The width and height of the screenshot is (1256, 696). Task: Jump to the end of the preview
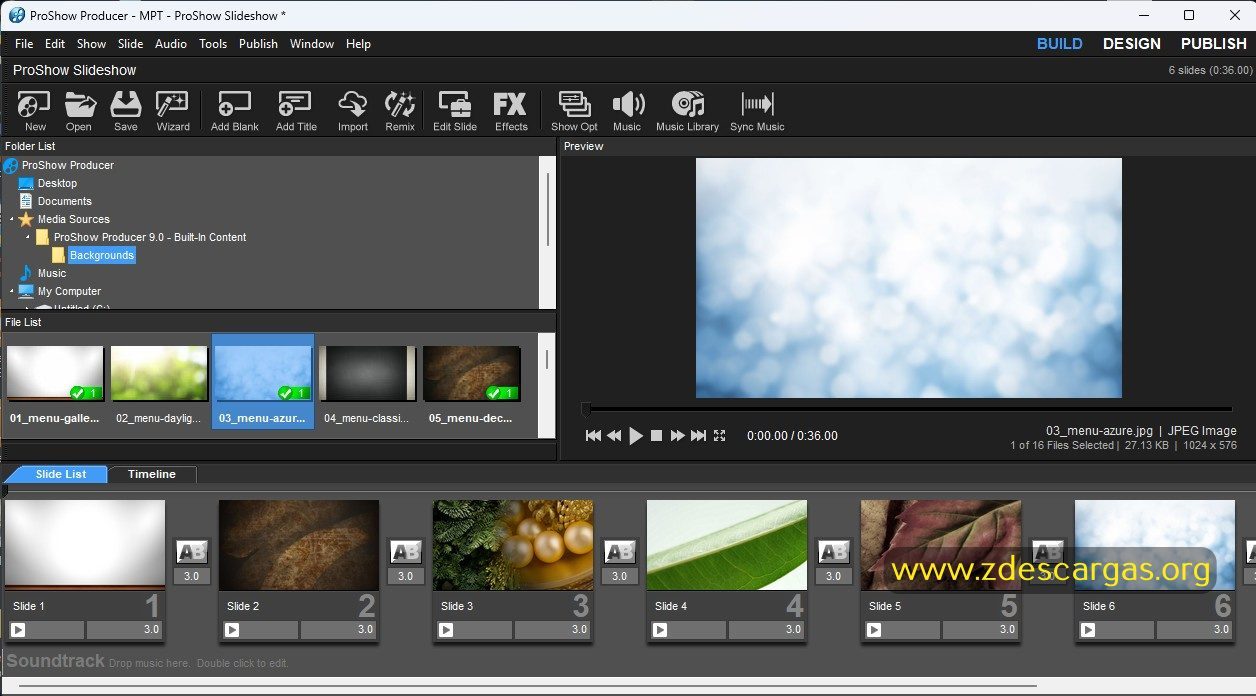pyautogui.click(x=699, y=436)
